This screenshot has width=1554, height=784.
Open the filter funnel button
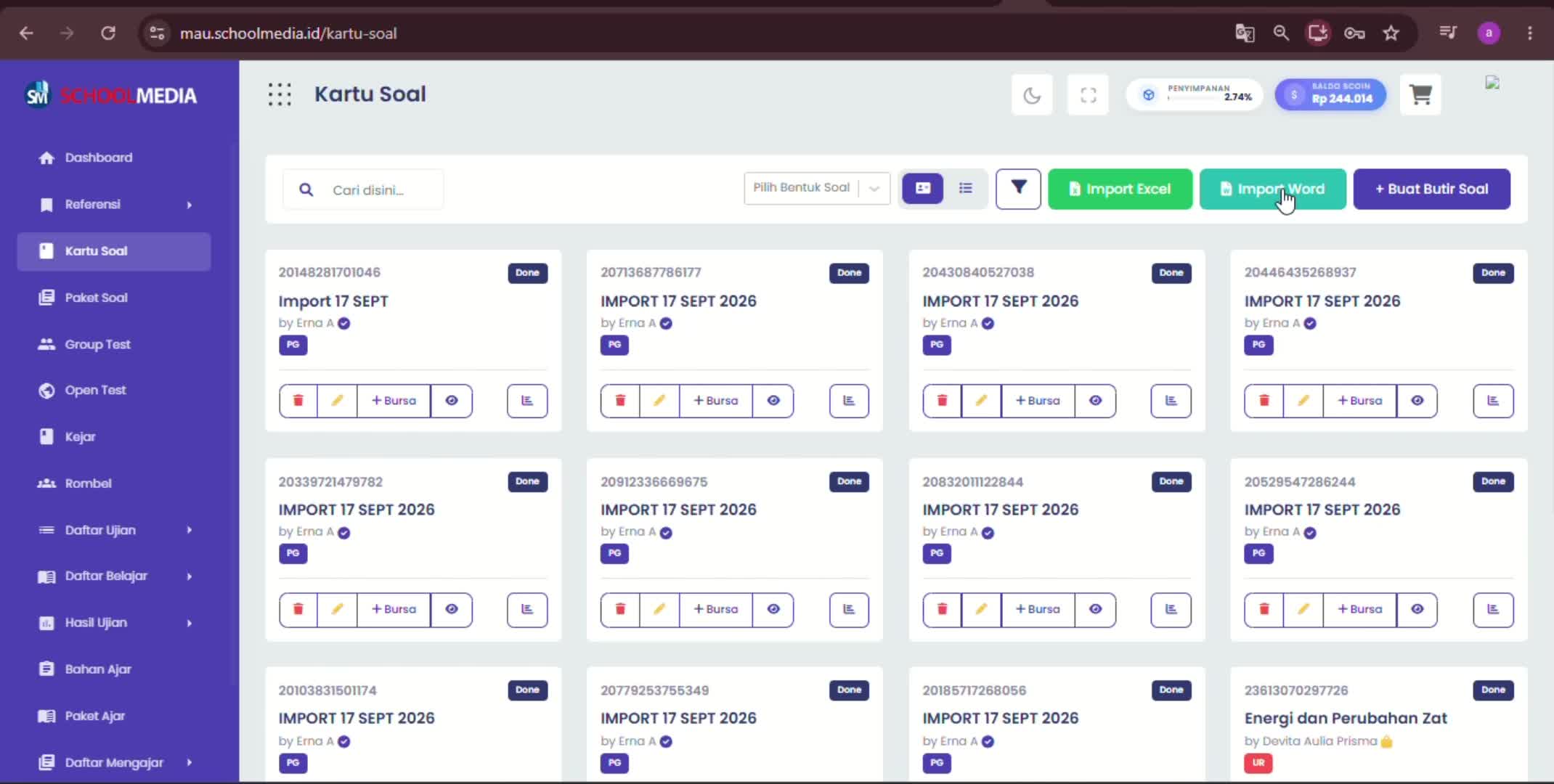pyautogui.click(x=1018, y=189)
